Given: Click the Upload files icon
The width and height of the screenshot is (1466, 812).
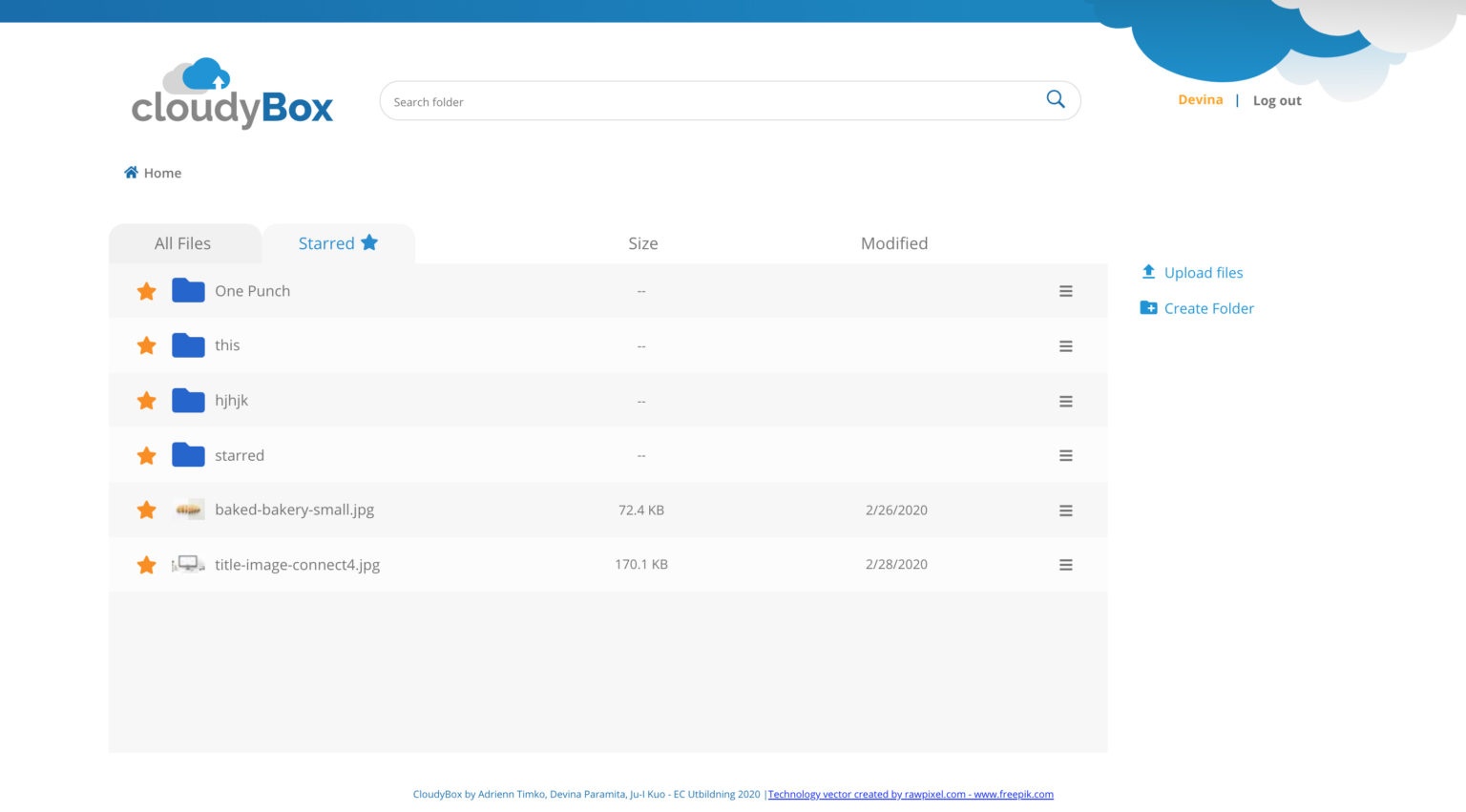Looking at the screenshot, I should click(1148, 272).
